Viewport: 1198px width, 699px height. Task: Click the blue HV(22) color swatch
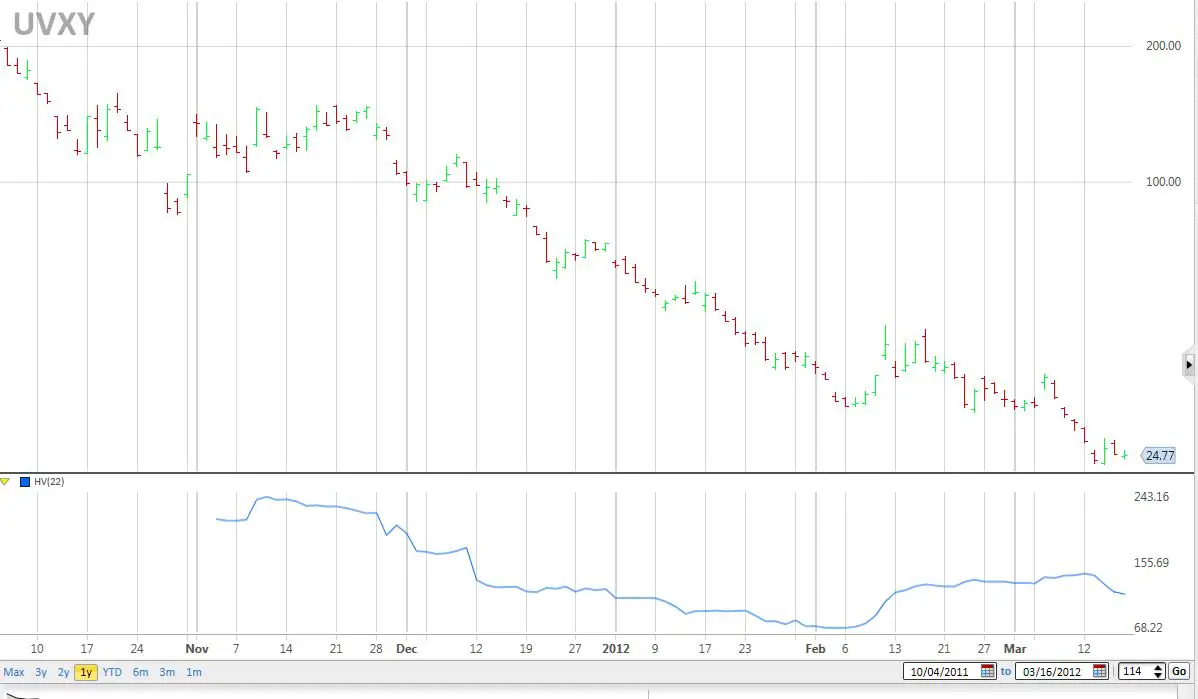(24, 482)
